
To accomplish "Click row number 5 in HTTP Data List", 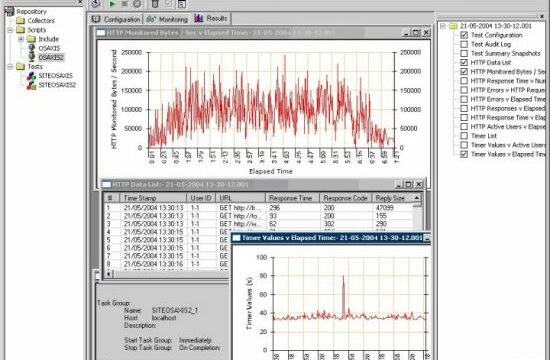I will 108,240.
